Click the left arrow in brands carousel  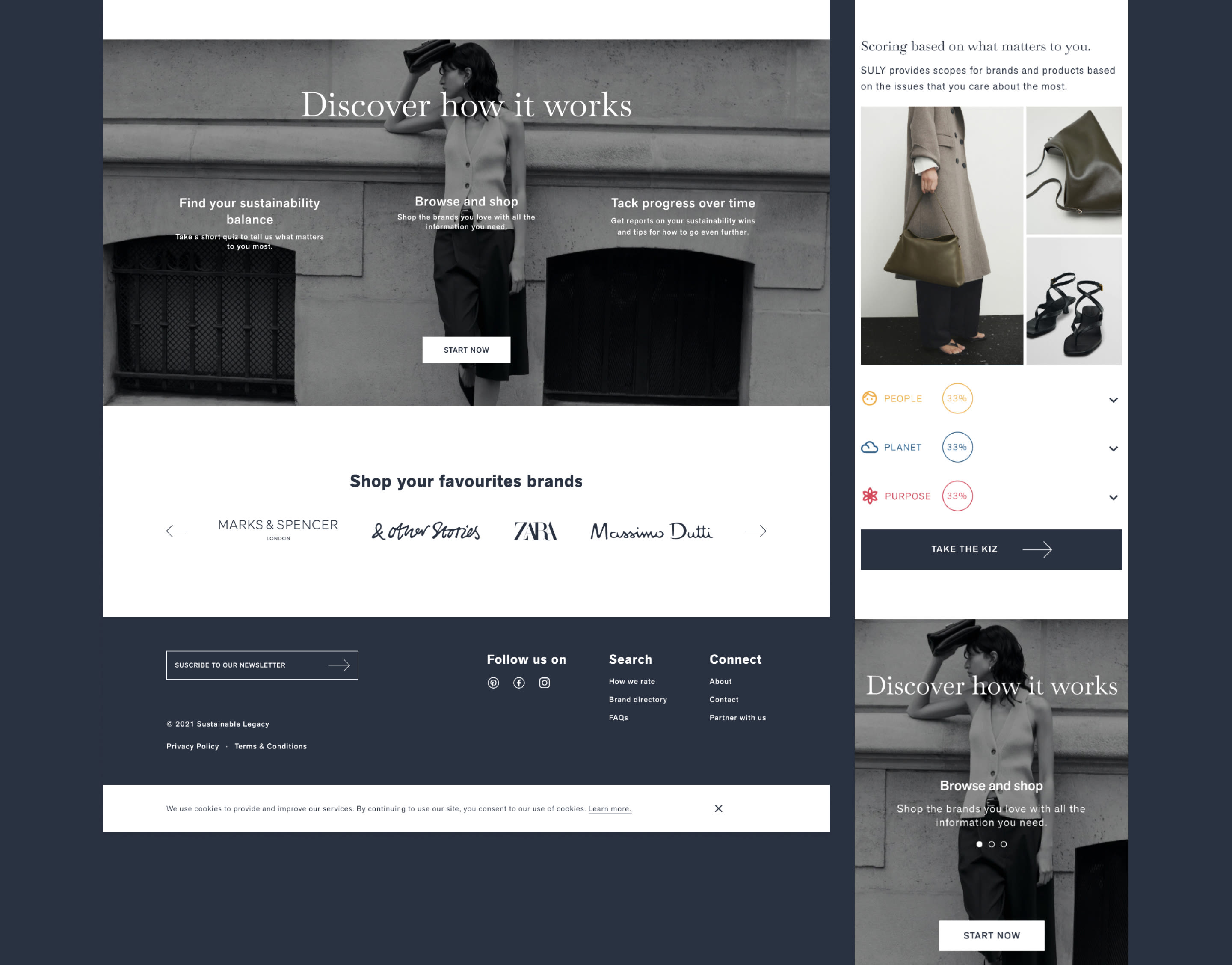177,531
